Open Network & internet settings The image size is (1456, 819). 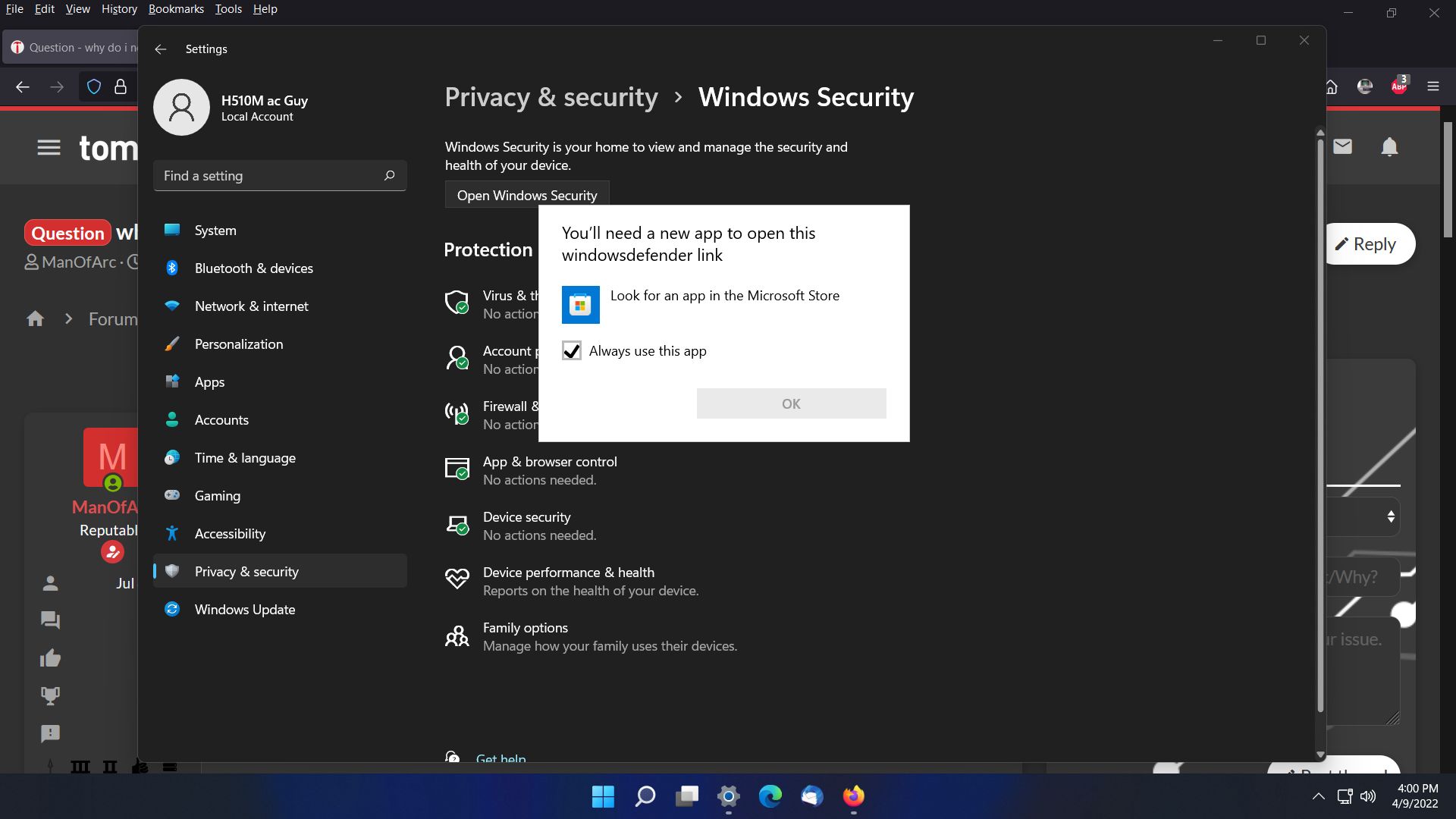[280, 306]
